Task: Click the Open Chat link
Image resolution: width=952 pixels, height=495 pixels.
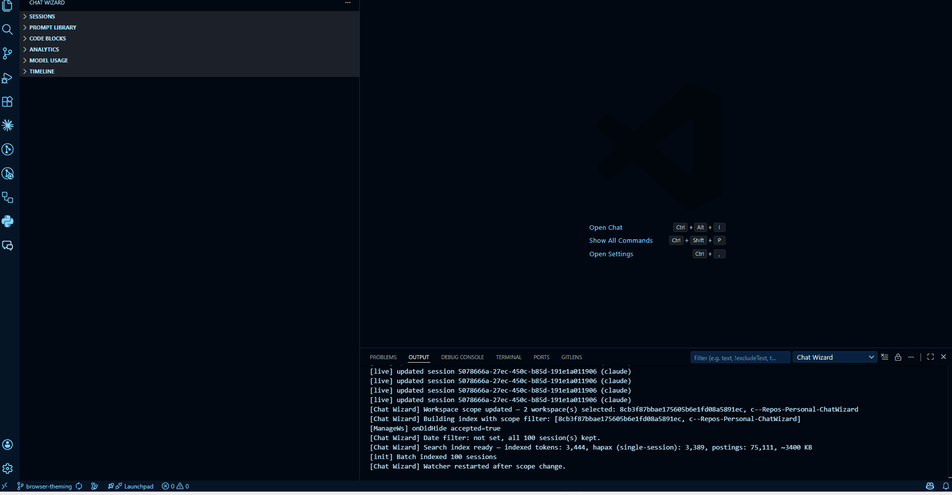Action: point(605,228)
